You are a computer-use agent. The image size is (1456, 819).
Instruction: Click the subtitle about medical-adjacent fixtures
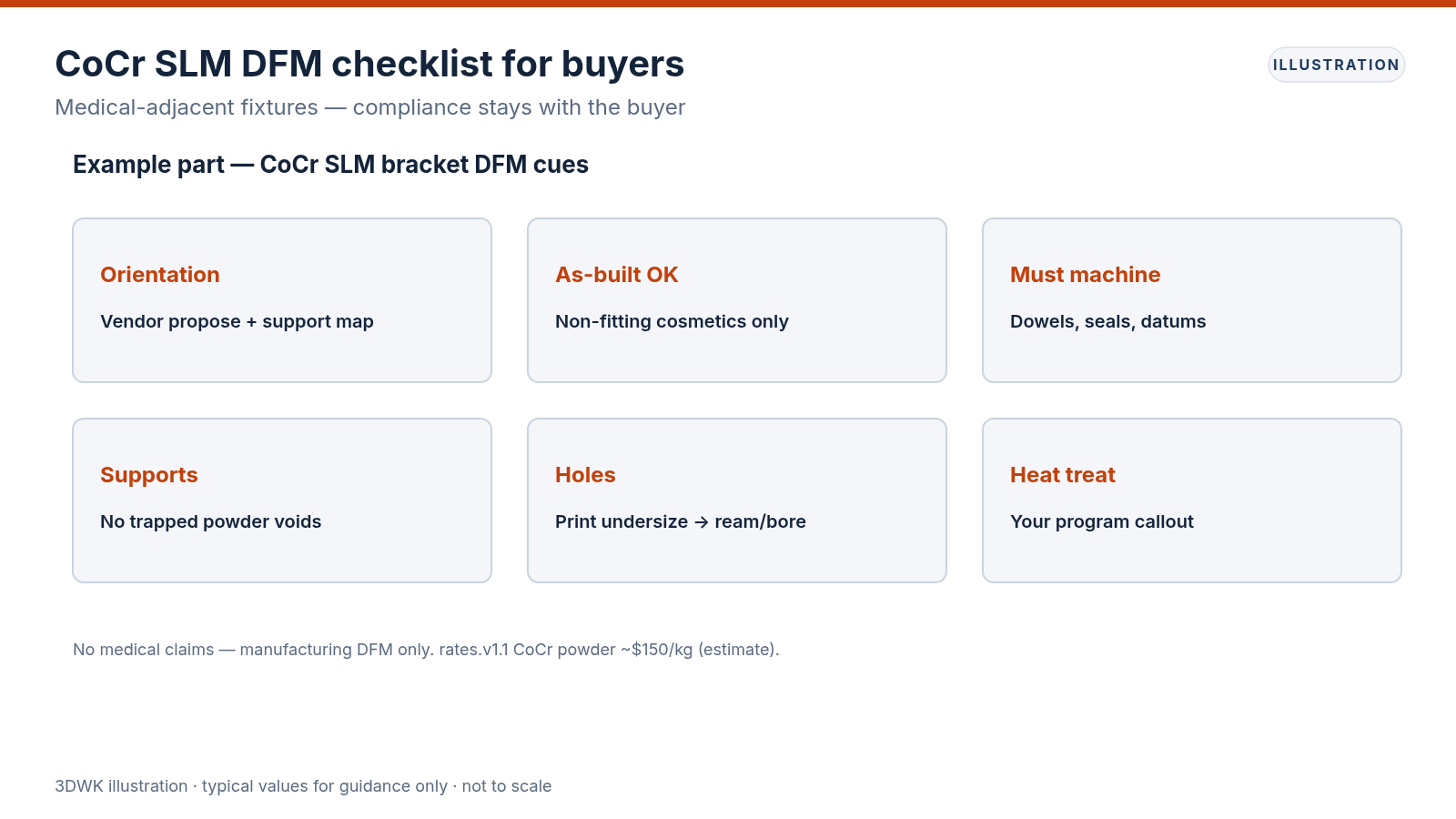point(369,107)
